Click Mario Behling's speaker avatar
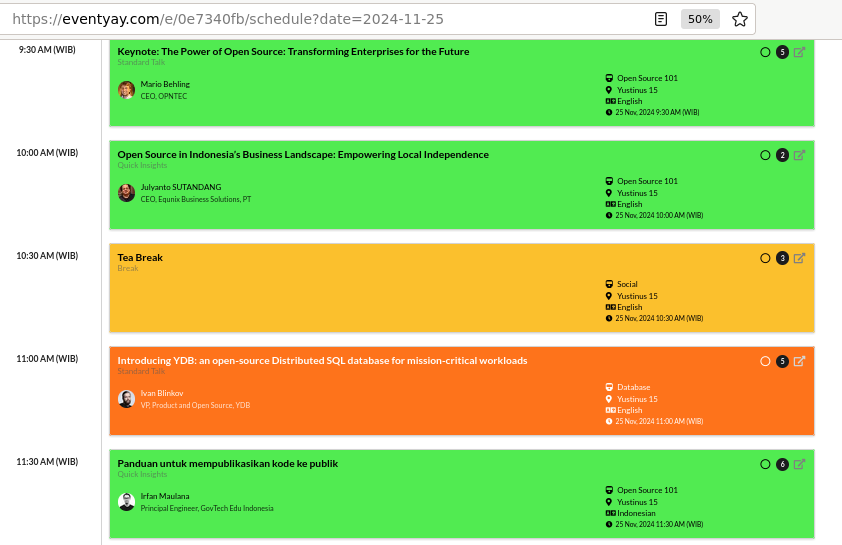This screenshot has width=842, height=545. (x=126, y=90)
